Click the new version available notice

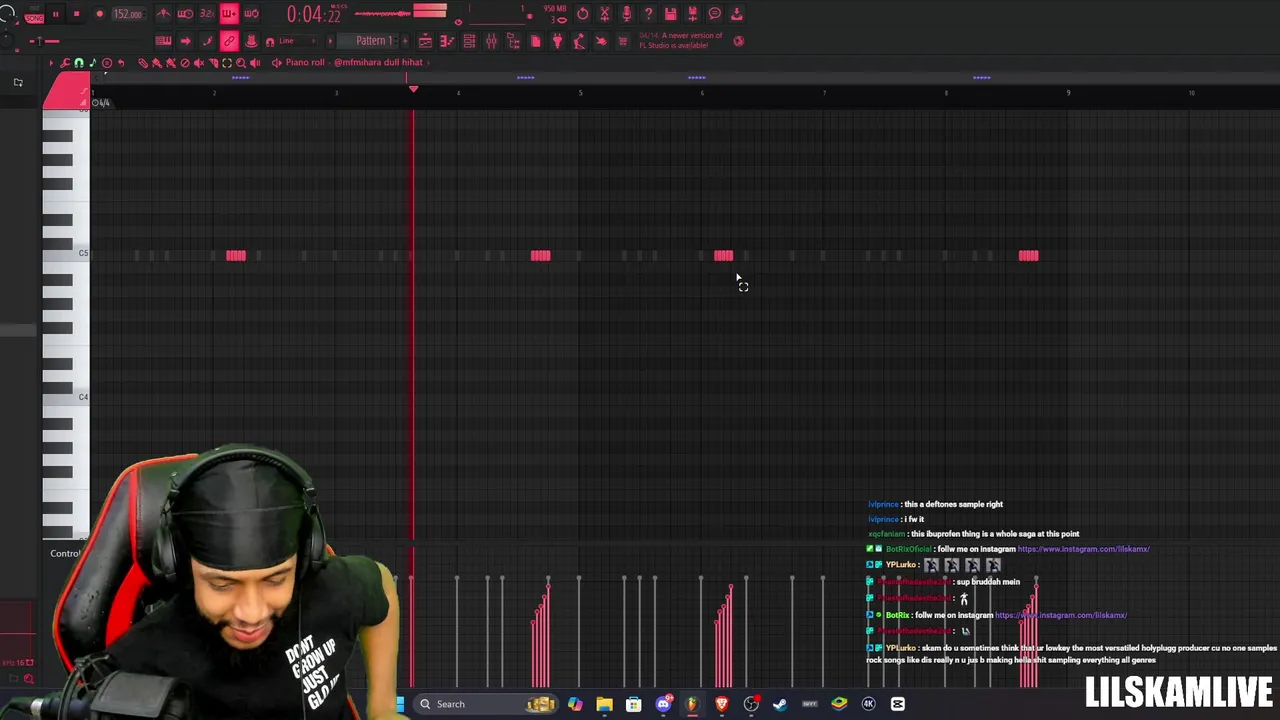point(681,41)
